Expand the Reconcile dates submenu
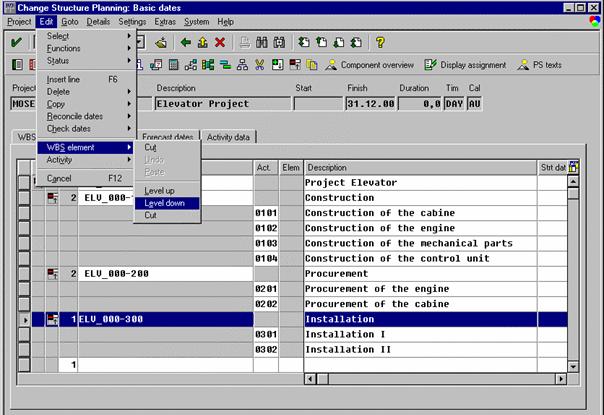604x415 pixels. tap(85, 116)
